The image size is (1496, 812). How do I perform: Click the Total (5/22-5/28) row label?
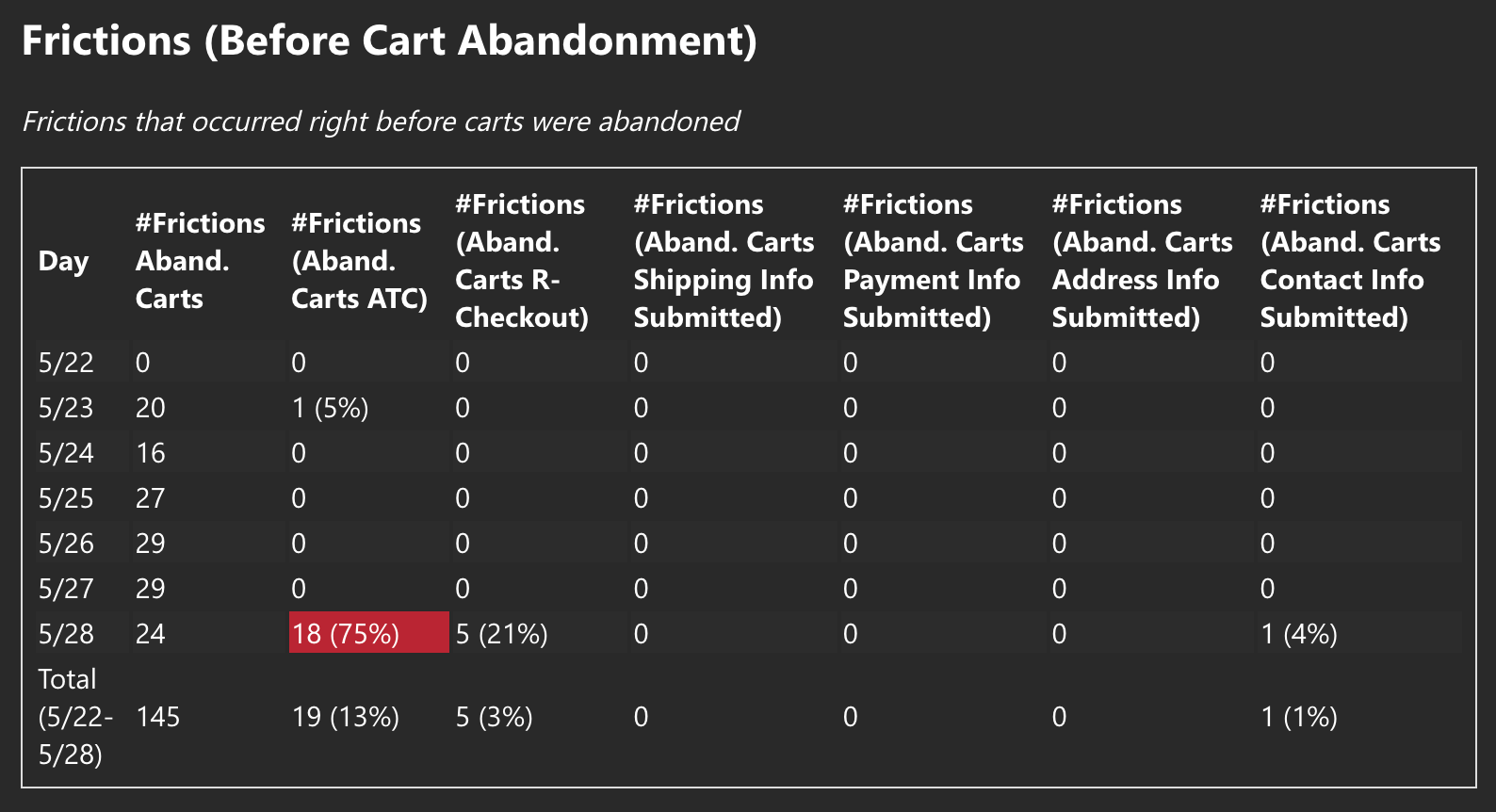coord(73,717)
